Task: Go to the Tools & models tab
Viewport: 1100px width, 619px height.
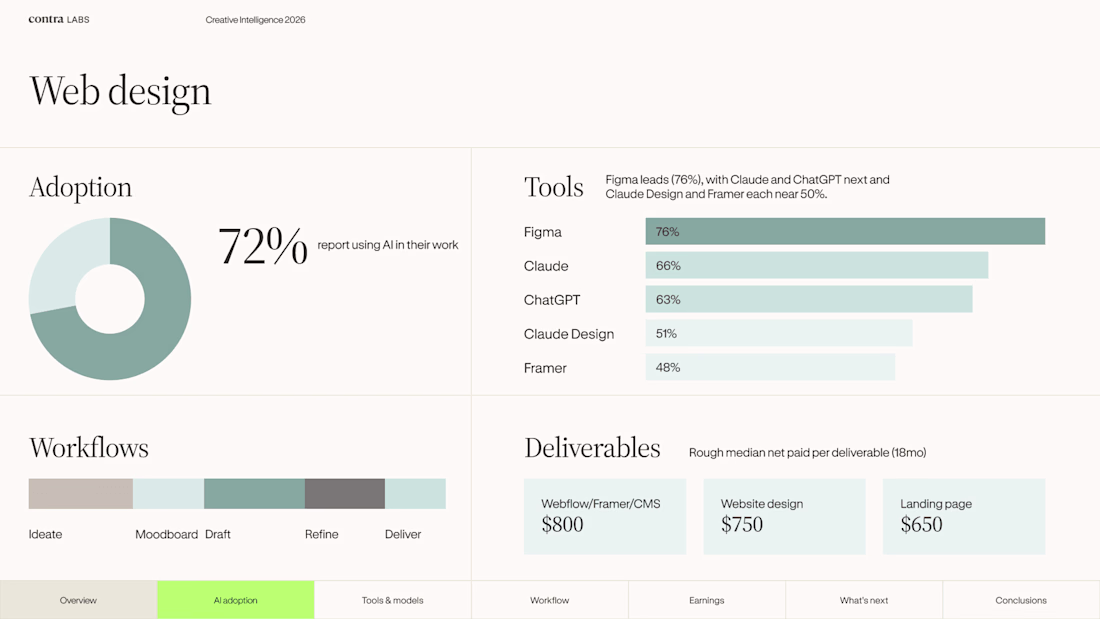Action: click(x=393, y=600)
